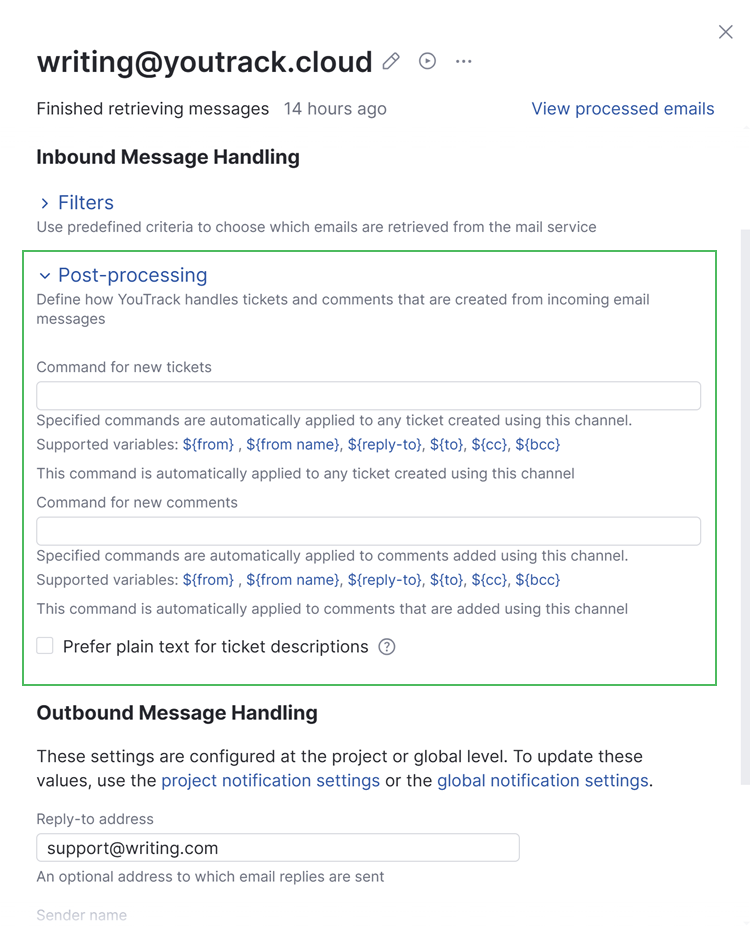The height and width of the screenshot is (927, 750).
Task: Open project notification settings link
Action: tap(270, 781)
